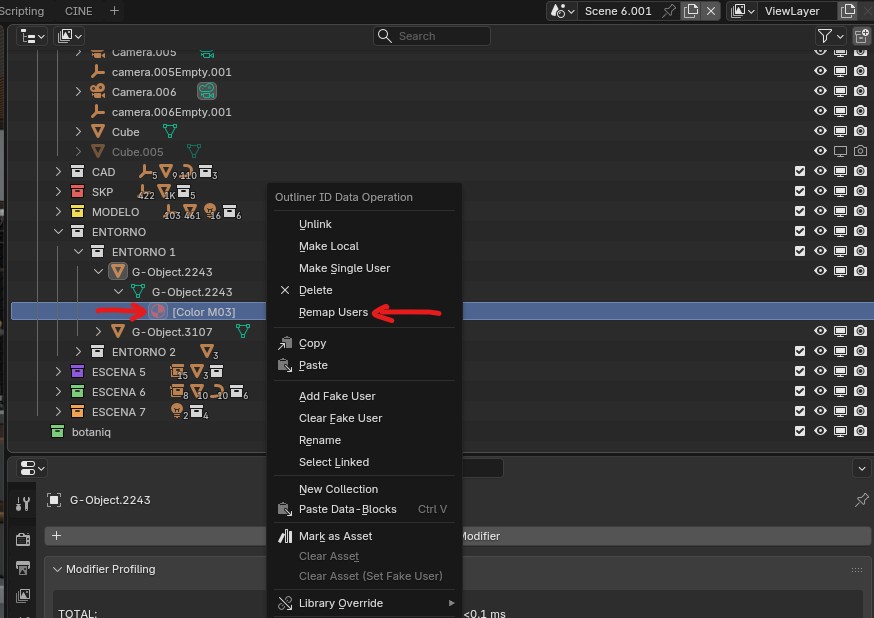The image size is (874, 618).
Task: Pin the Scene 6.001 scene
Action: (x=668, y=11)
